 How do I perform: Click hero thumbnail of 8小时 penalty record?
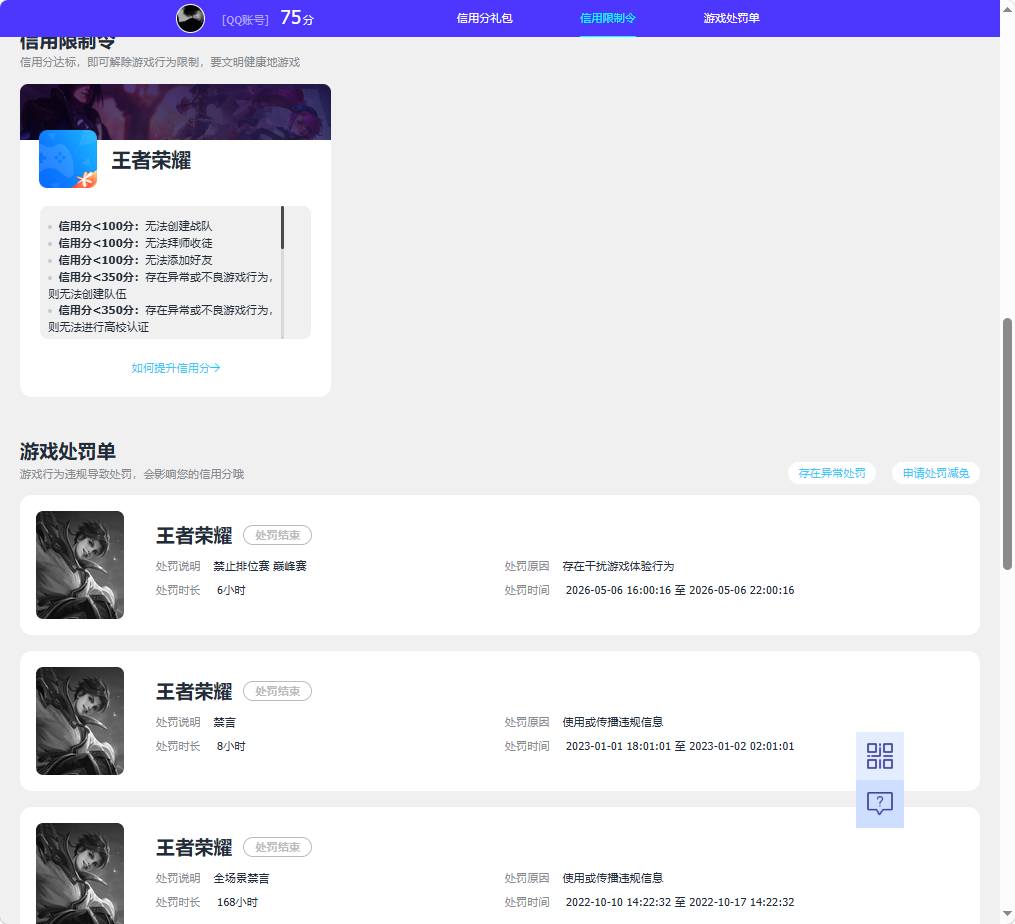click(80, 721)
